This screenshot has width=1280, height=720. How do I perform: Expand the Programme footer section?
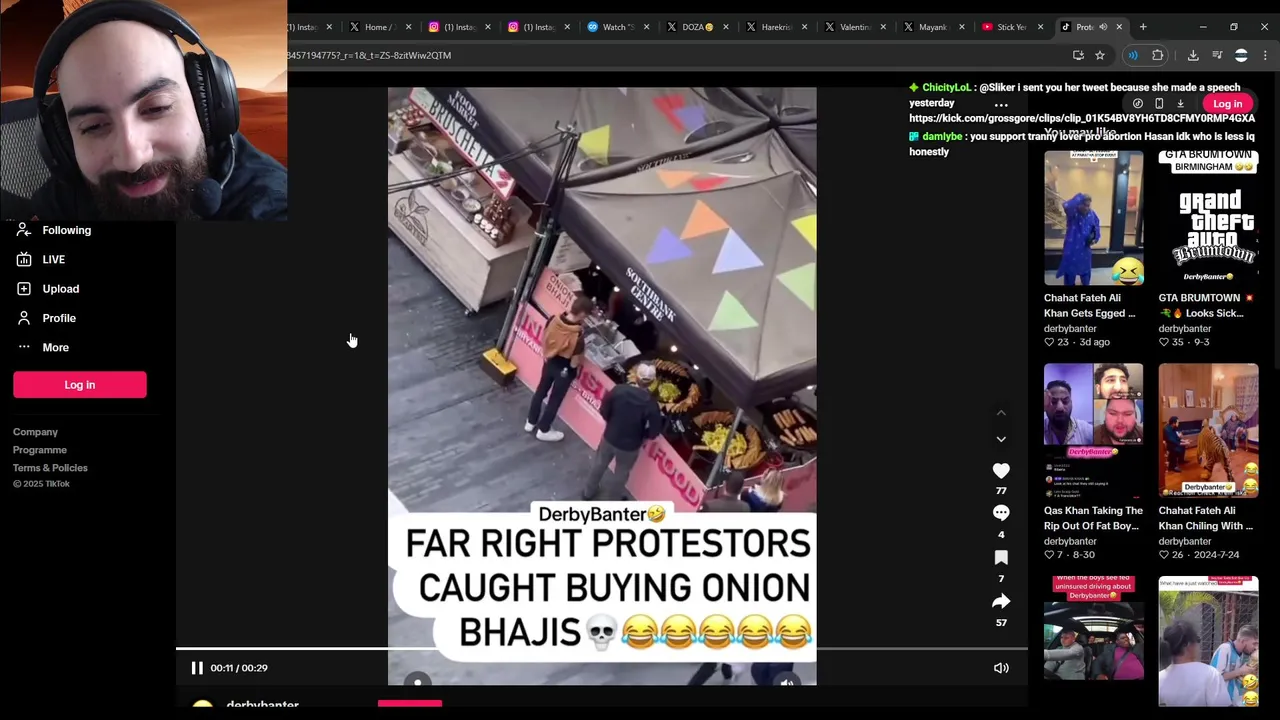pos(40,450)
